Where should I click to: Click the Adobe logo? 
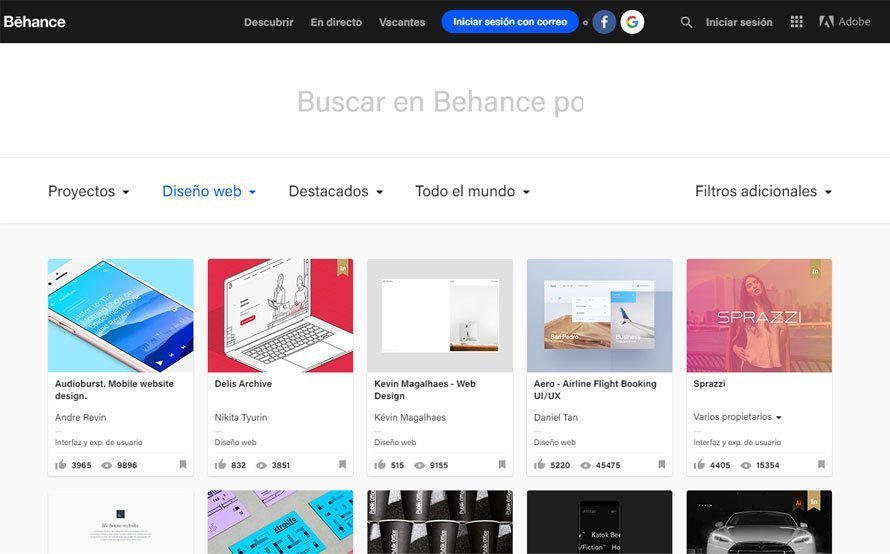[845, 22]
